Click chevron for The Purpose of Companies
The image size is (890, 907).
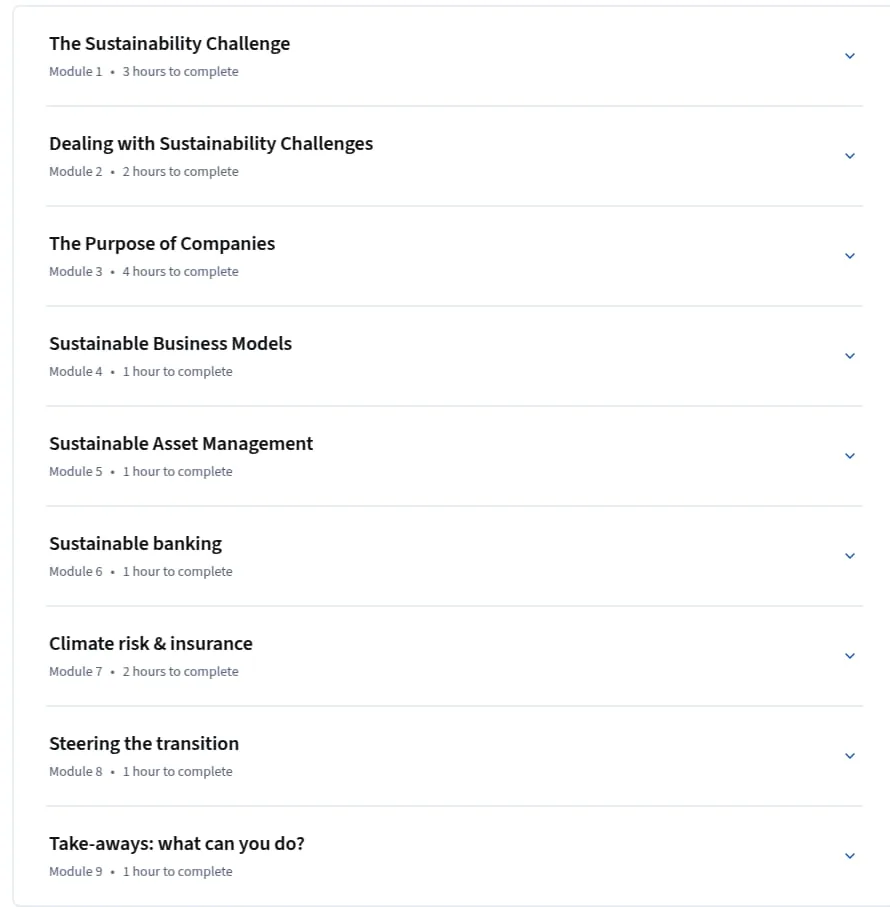[x=850, y=256]
